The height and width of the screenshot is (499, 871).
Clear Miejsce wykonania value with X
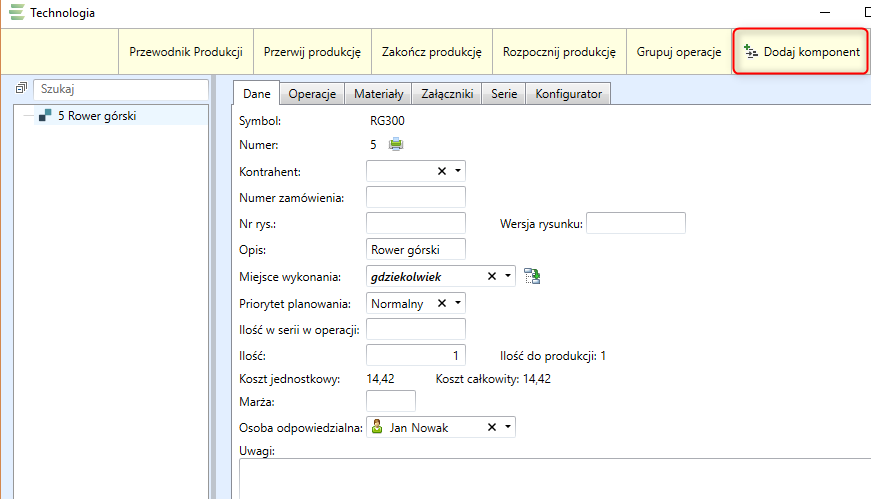(x=492, y=276)
